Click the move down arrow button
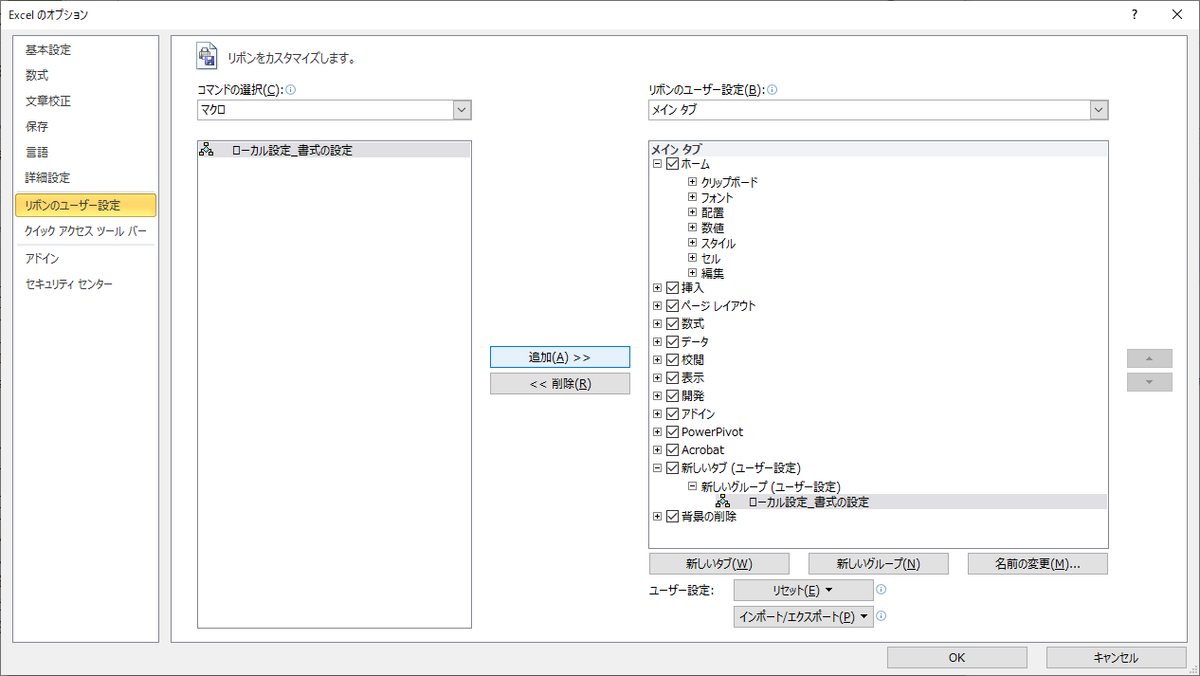The width and height of the screenshot is (1200, 676). (x=1149, y=382)
